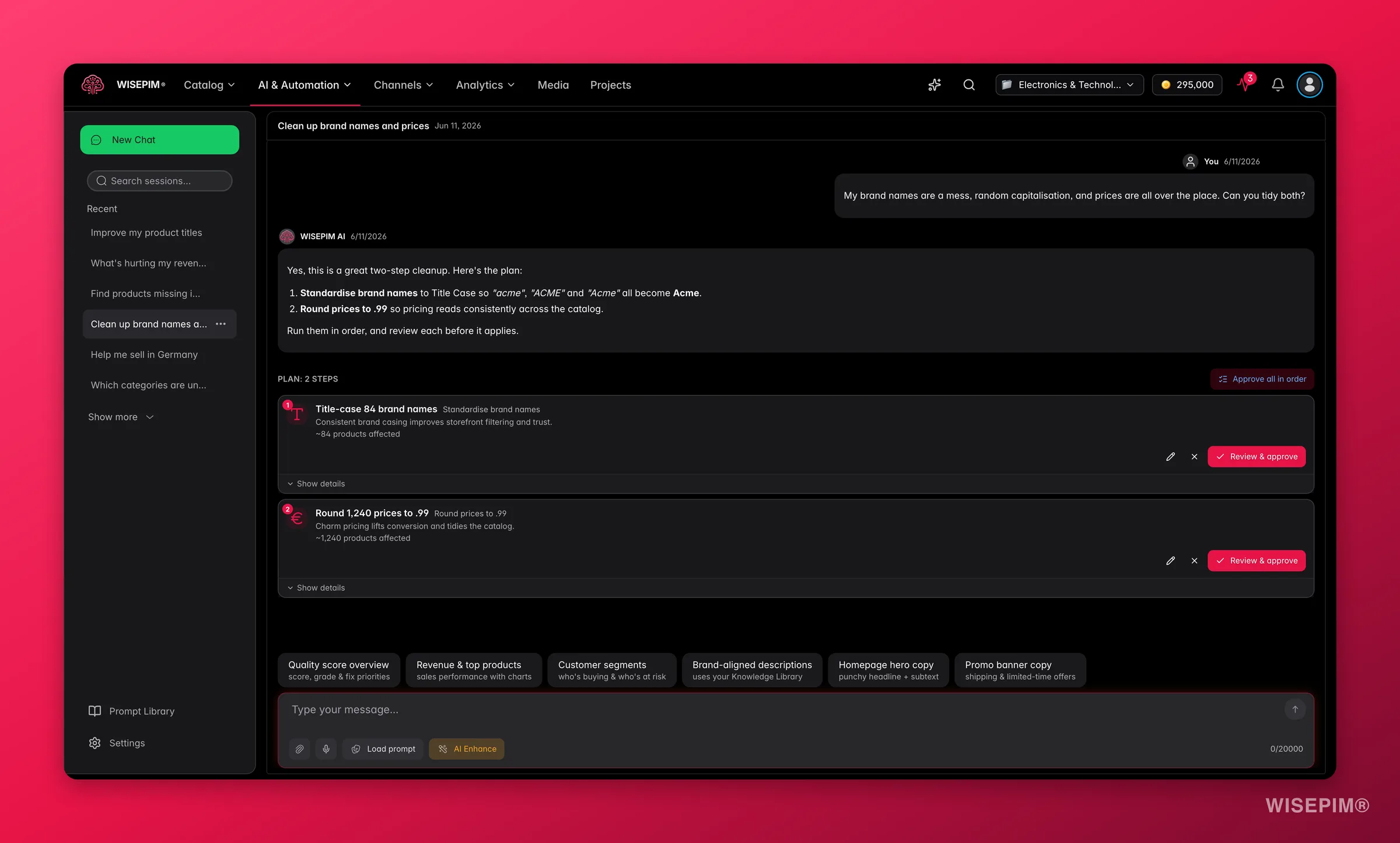The height and width of the screenshot is (843, 1400).
Task: Click the ~1,240 products affected text
Action: [x=363, y=538]
